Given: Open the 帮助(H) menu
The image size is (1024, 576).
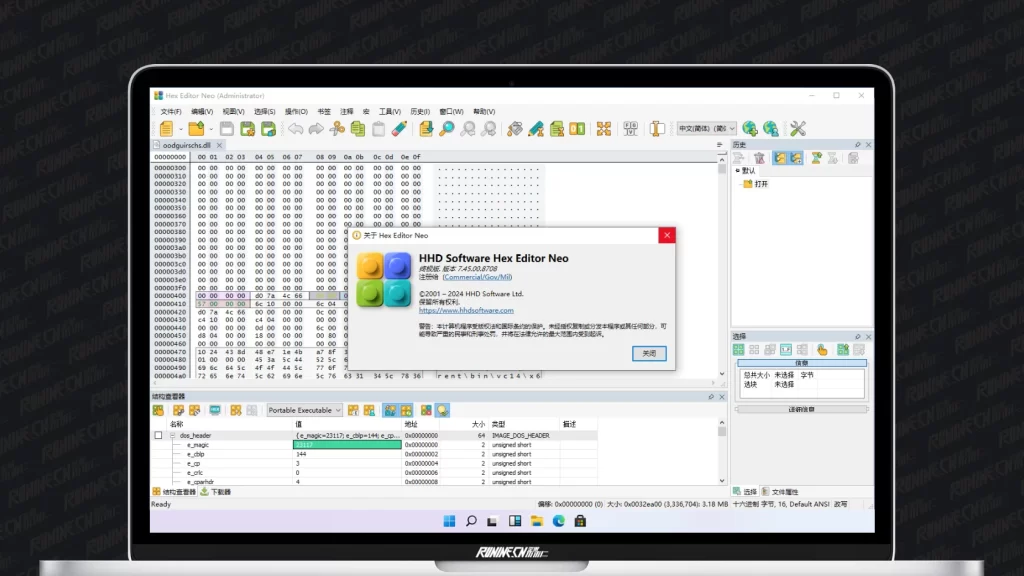Looking at the screenshot, I should point(484,111).
